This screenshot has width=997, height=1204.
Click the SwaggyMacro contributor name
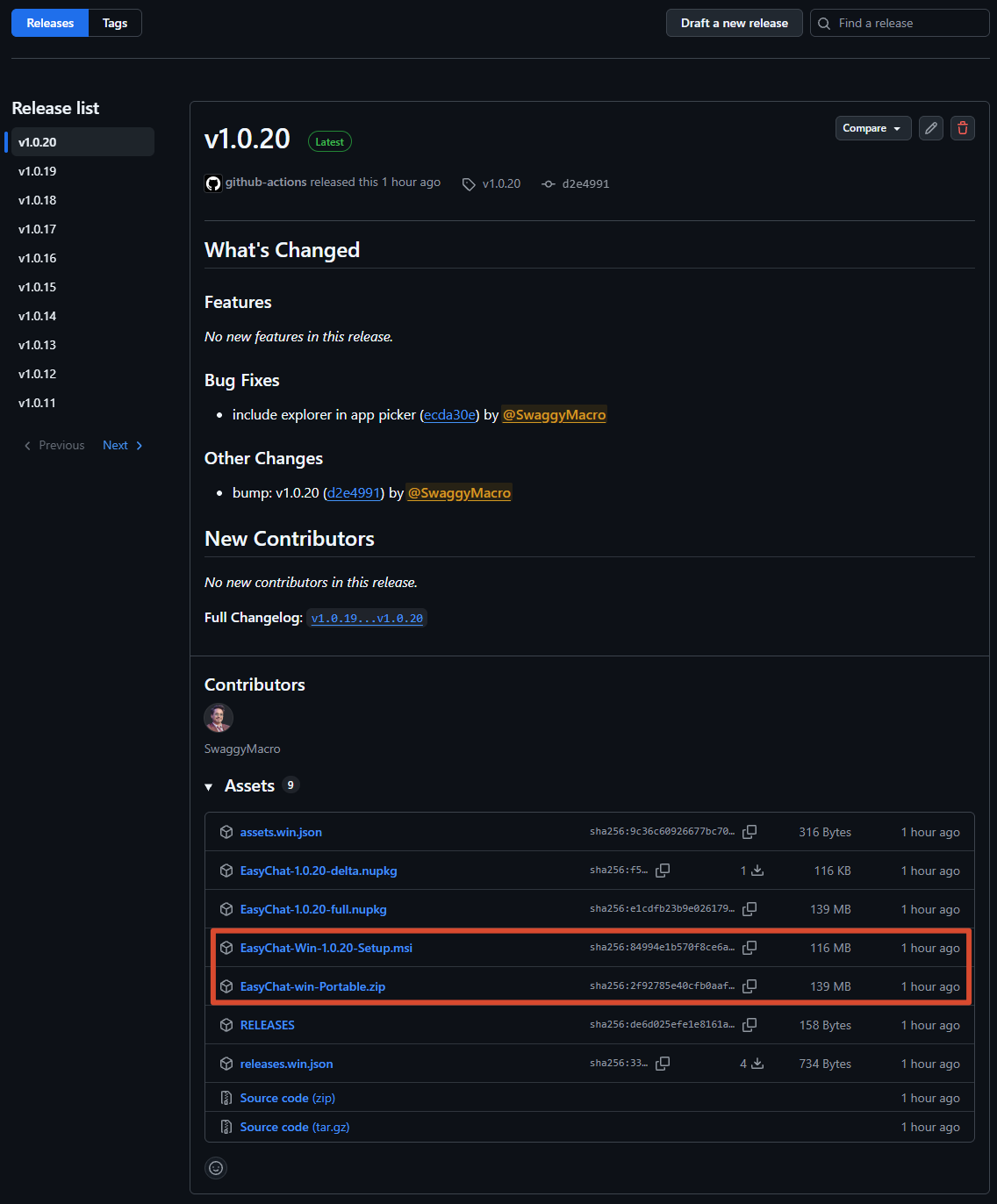[x=242, y=749]
